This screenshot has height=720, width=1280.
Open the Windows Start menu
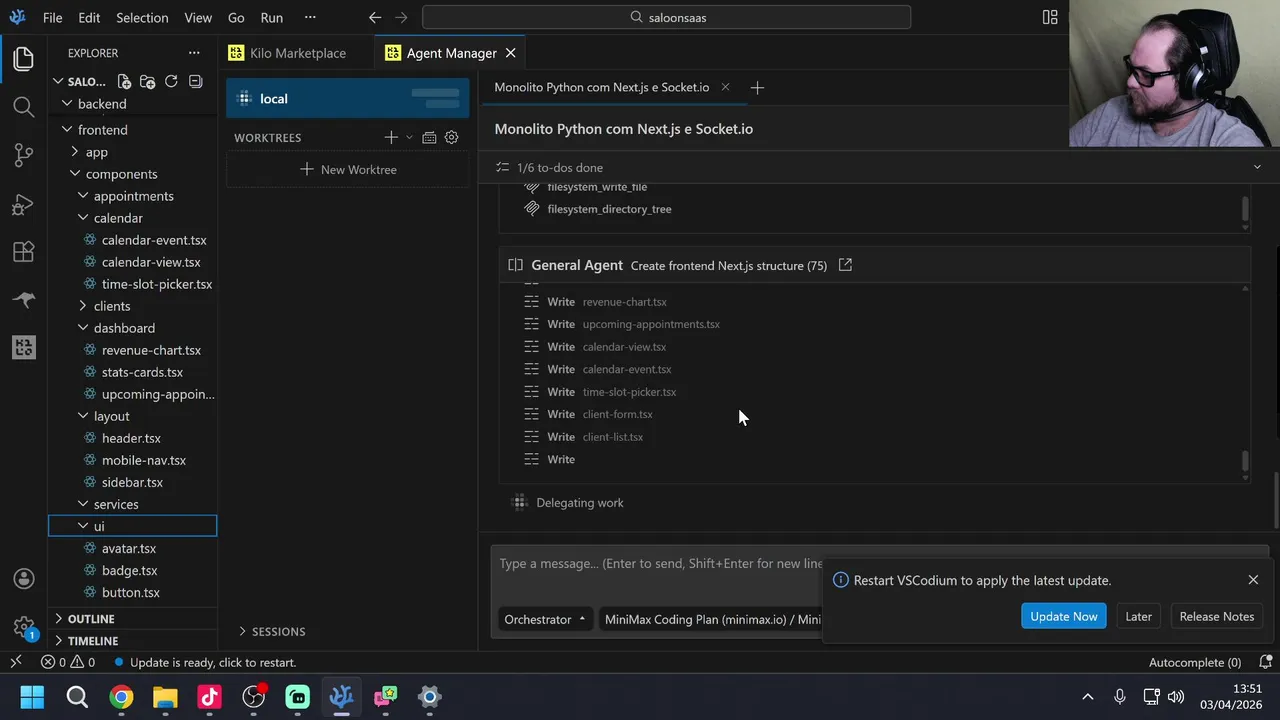pyautogui.click(x=32, y=697)
